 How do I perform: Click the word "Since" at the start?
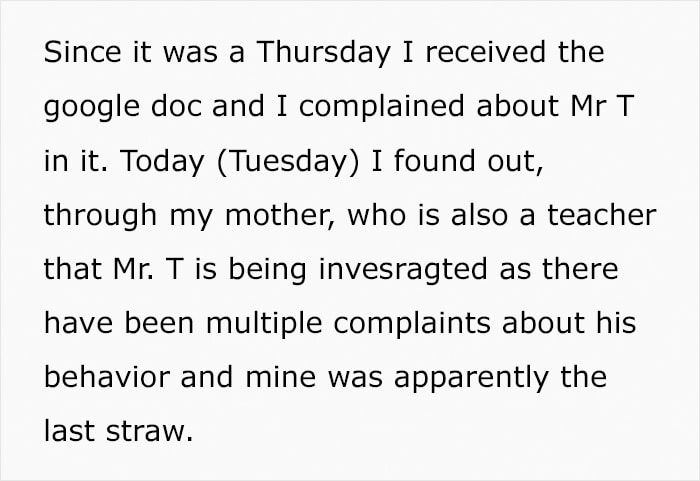(82, 52)
